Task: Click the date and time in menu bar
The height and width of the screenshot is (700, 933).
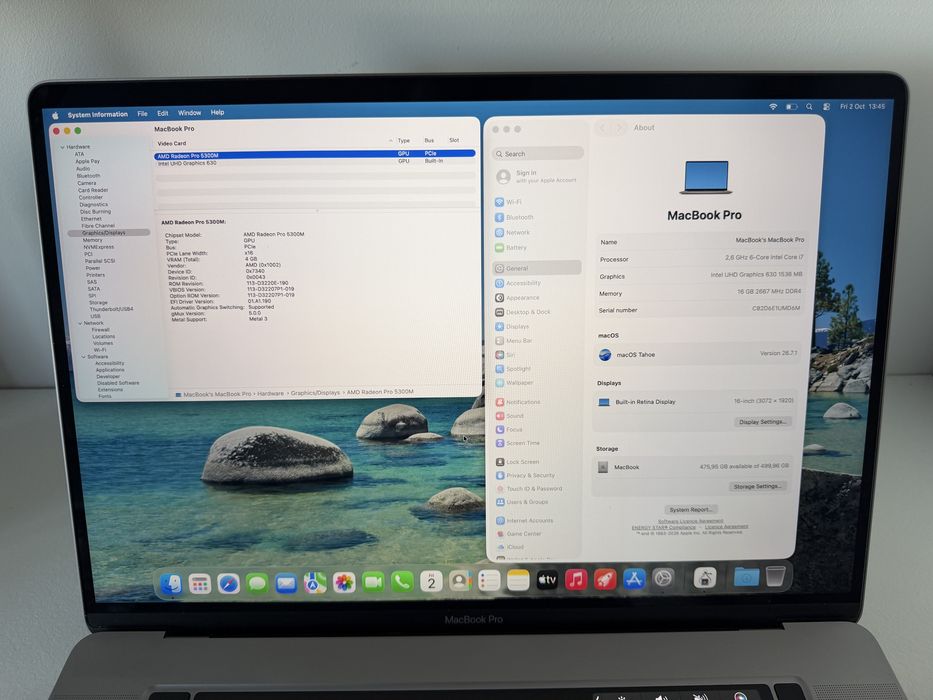Action: click(x=862, y=107)
